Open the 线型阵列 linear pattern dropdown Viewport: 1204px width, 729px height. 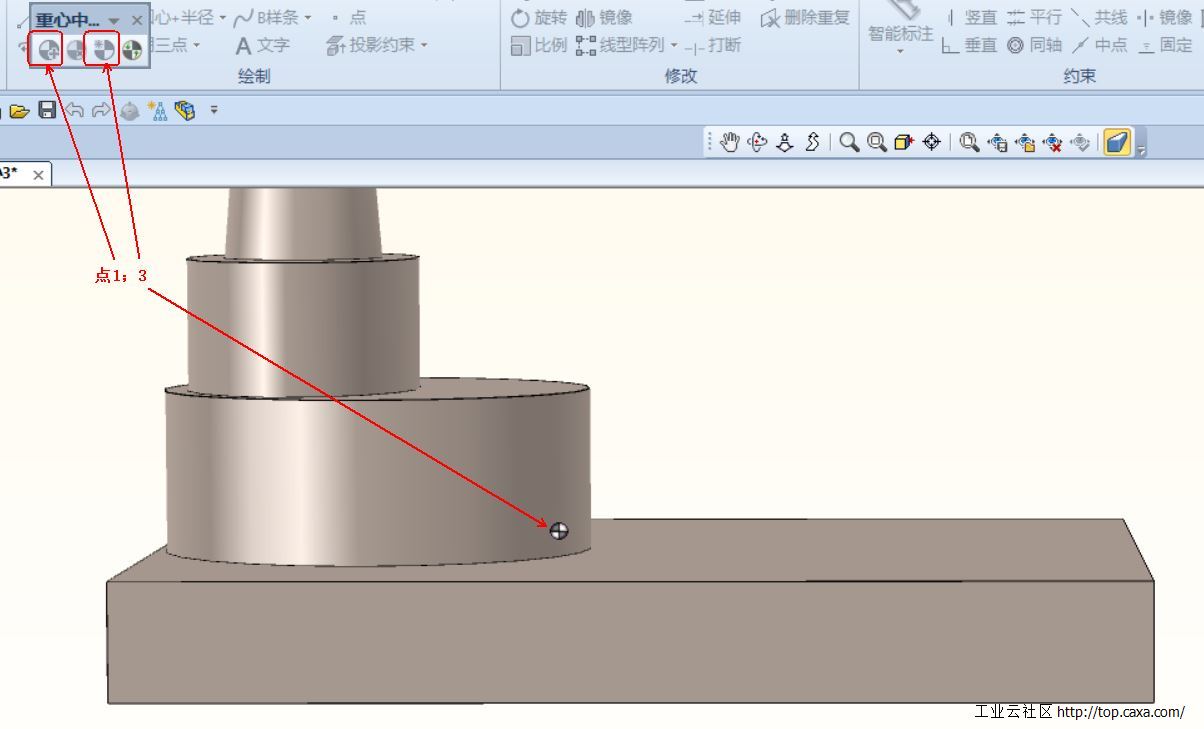[674, 45]
